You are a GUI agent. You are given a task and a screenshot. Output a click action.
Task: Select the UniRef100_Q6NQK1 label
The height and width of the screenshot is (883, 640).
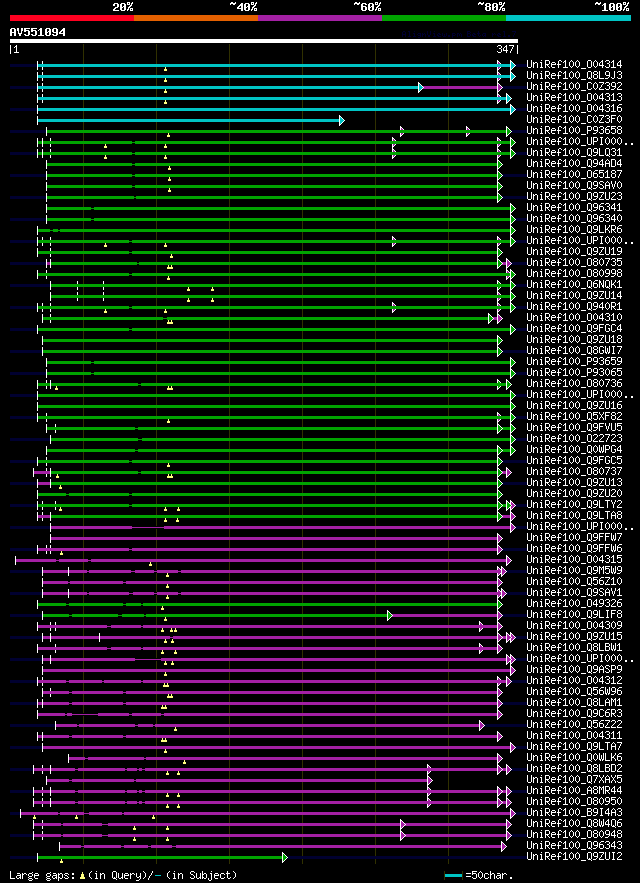tap(574, 284)
